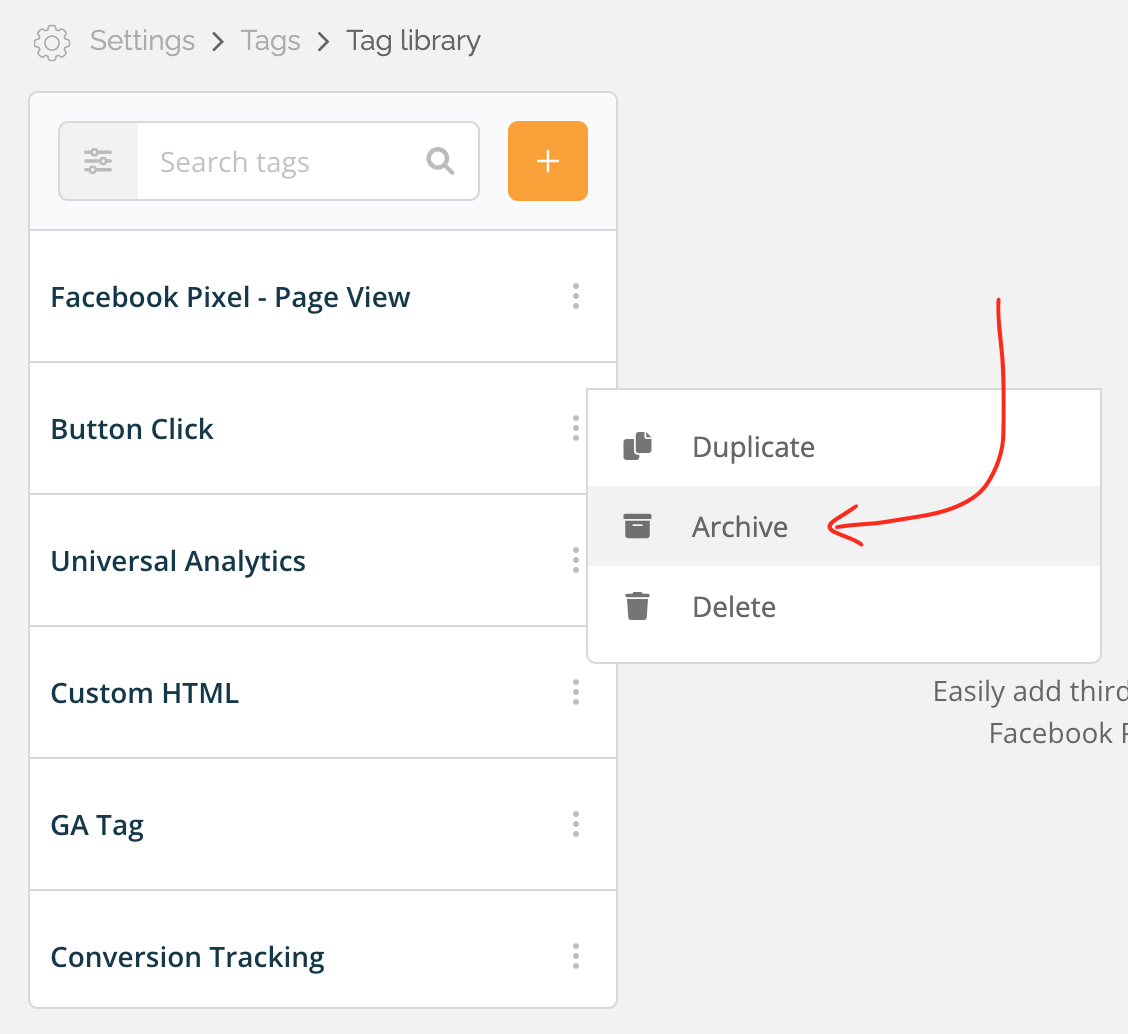Open three-dot menu for GA Tag
The image size is (1128, 1034).
[x=576, y=824]
